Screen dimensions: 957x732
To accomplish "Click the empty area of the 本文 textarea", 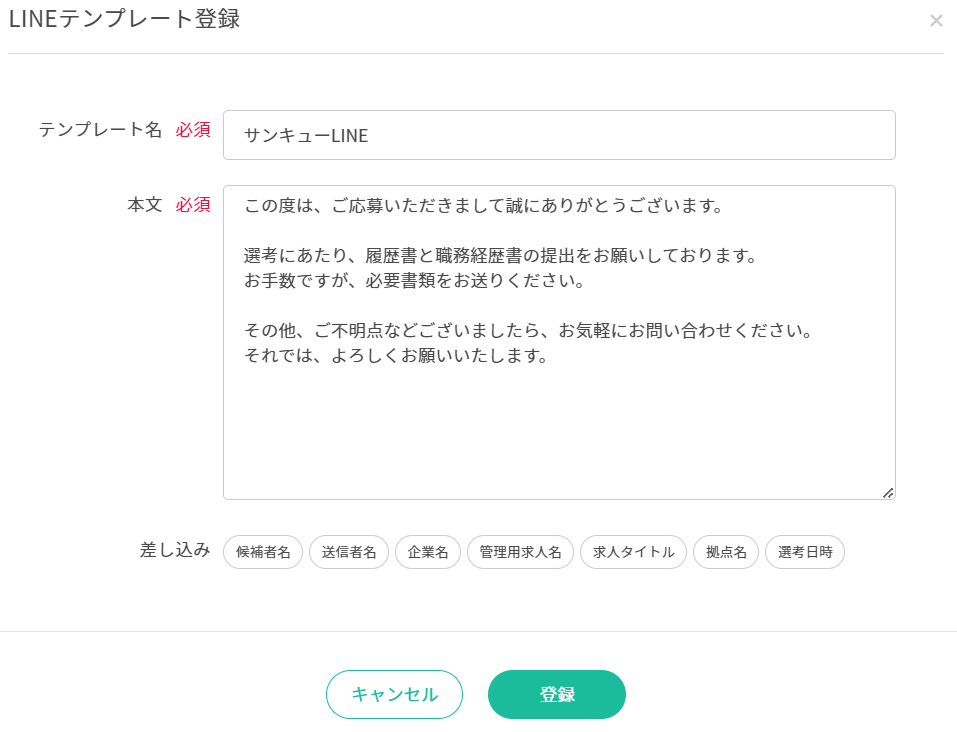I will coord(559,427).
